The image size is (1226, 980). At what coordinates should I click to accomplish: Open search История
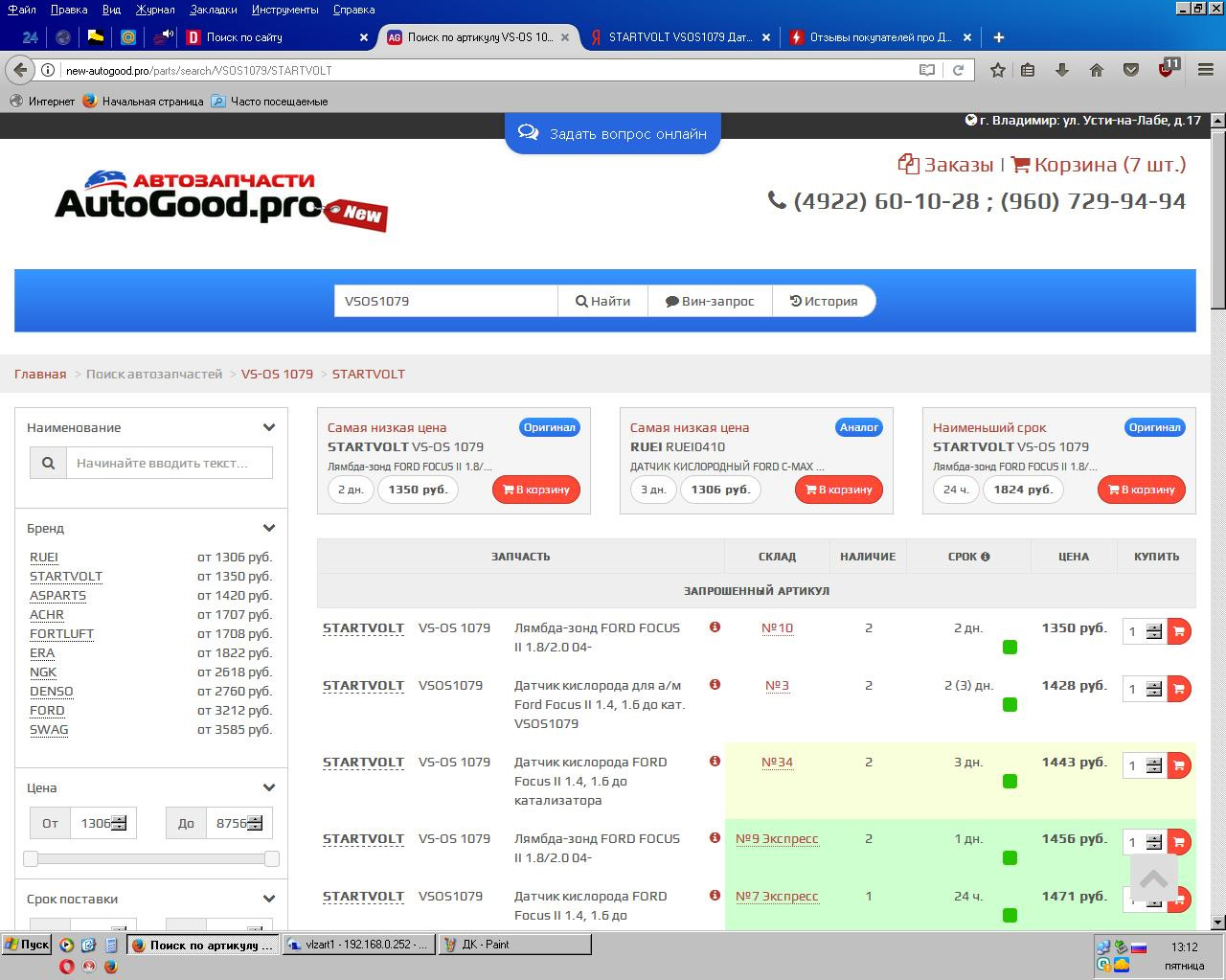pyautogui.click(x=824, y=301)
